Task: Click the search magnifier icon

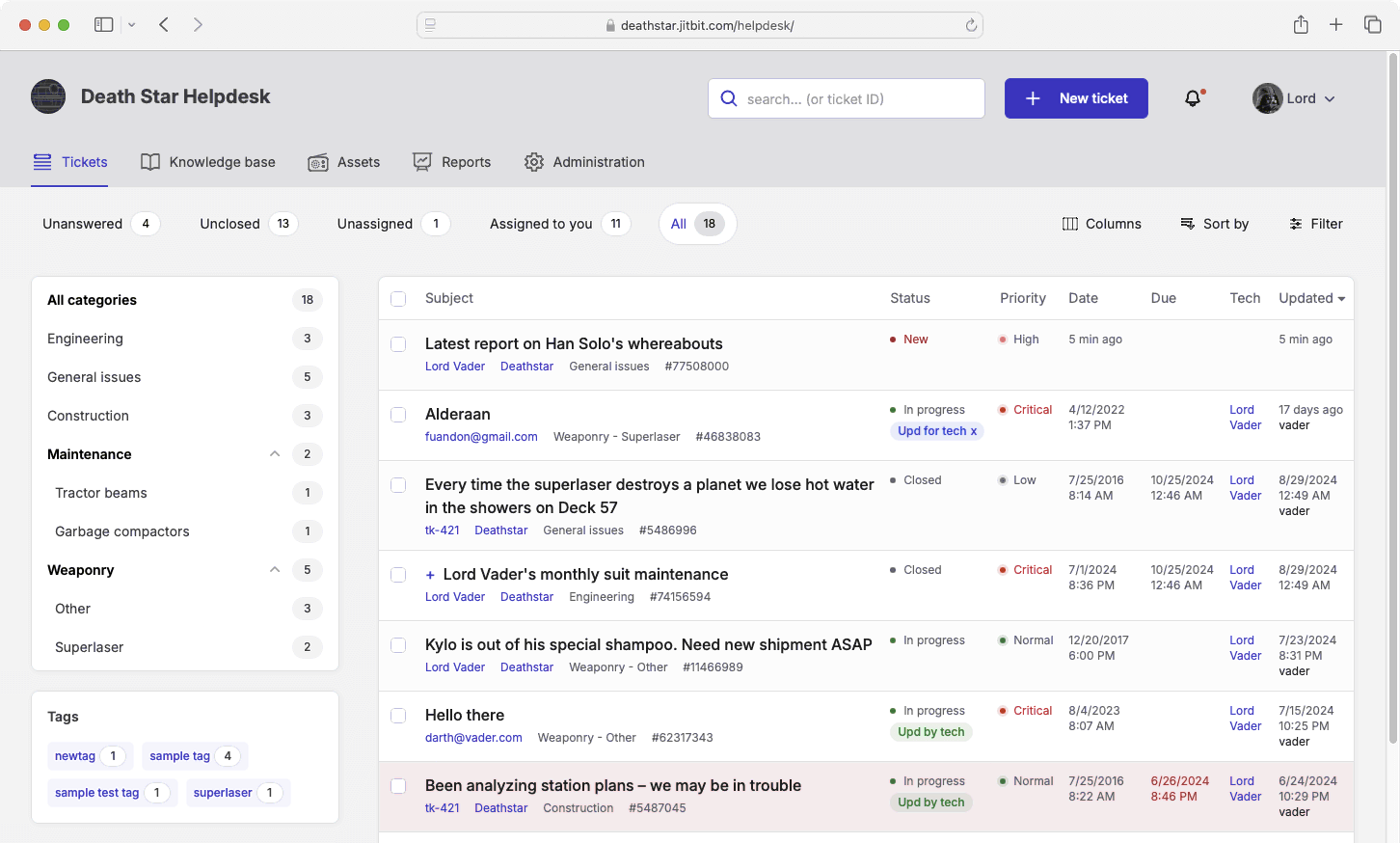Action: pyautogui.click(x=729, y=98)
